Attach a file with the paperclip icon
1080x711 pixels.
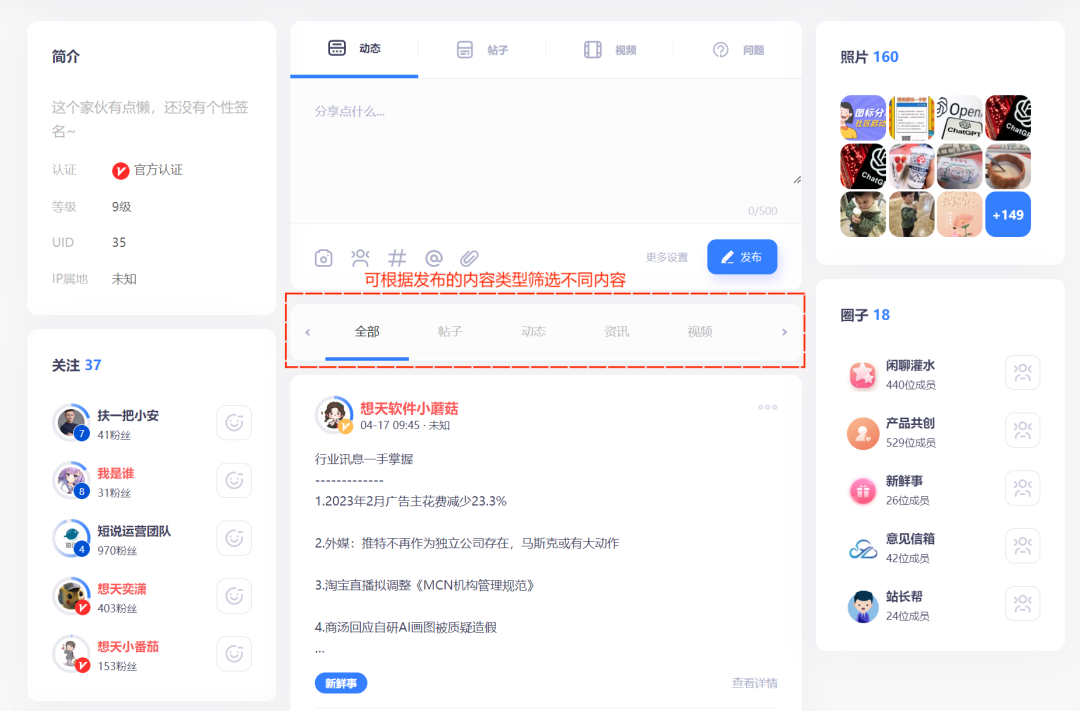click(470, 256)
